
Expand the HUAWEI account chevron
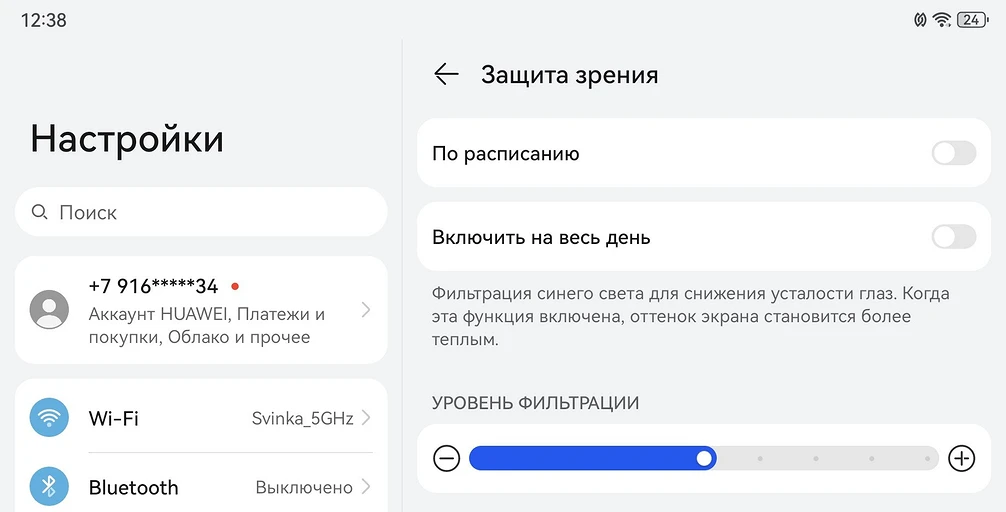pos(366,310)
